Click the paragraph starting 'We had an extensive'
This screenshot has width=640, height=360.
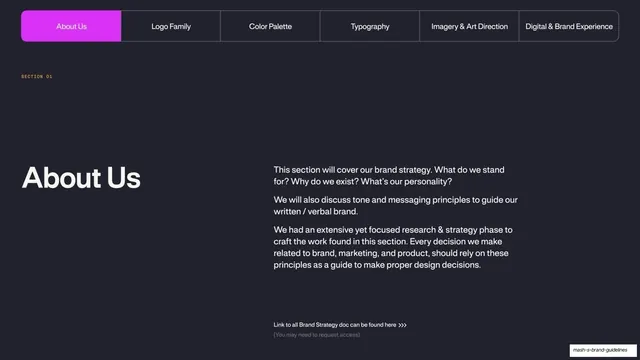point(393,247)
